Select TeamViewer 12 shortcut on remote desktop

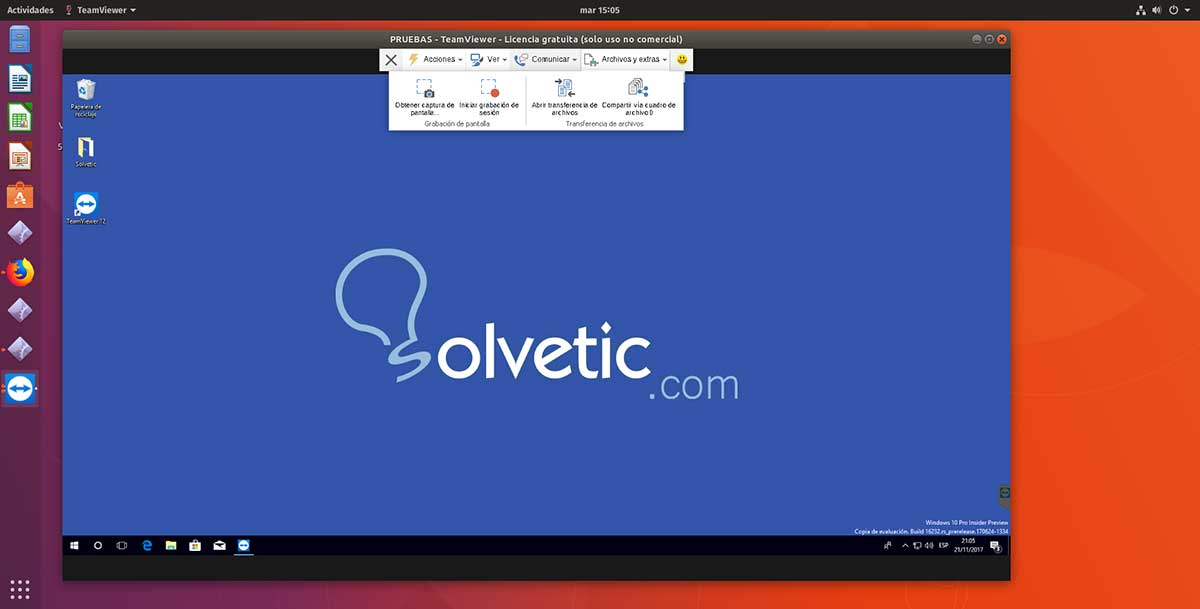point(86,208)
